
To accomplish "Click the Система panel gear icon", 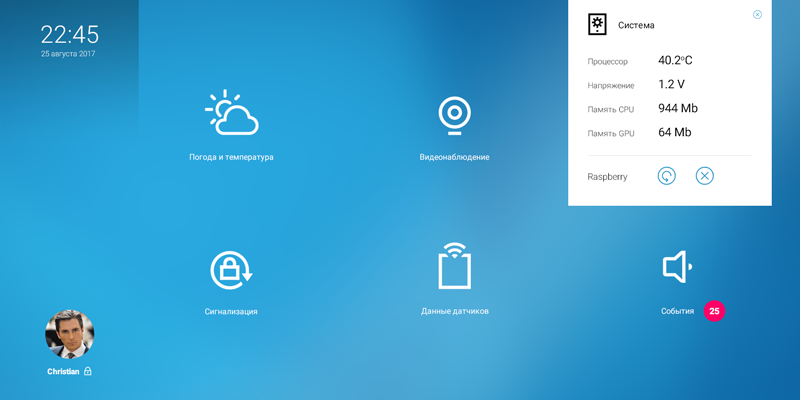I will [597, 24].
